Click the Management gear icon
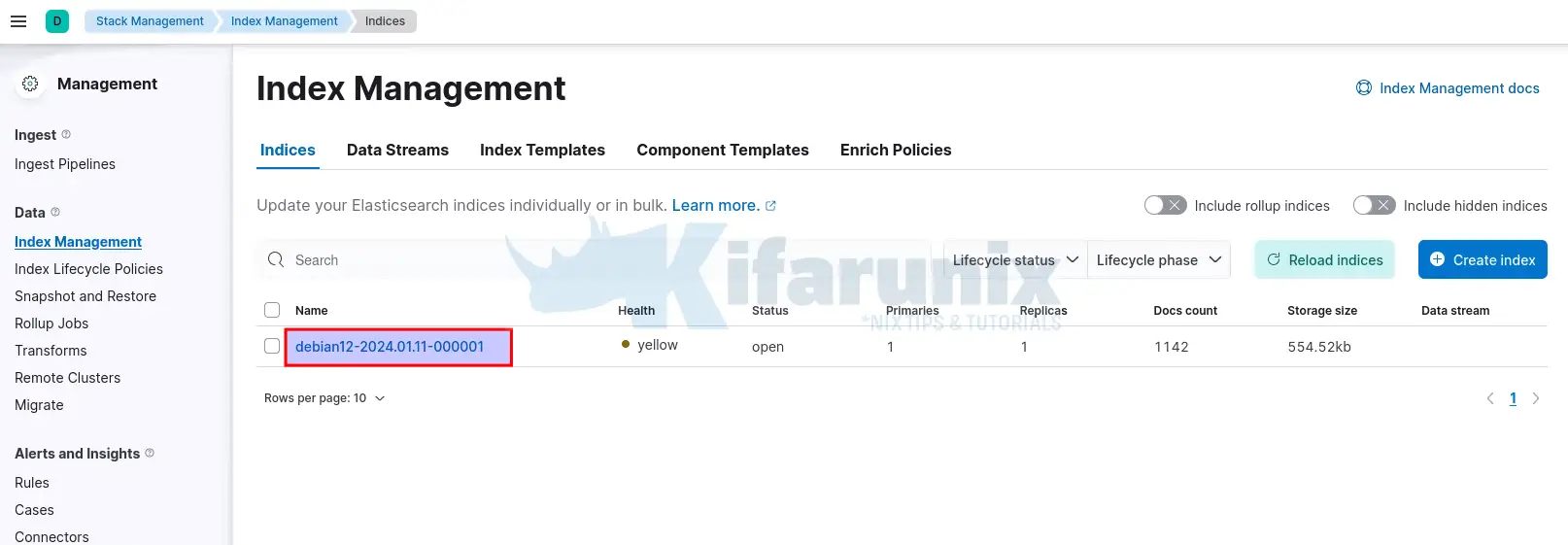Screen dimensions: 1568x545 click(x=30, y=85)
